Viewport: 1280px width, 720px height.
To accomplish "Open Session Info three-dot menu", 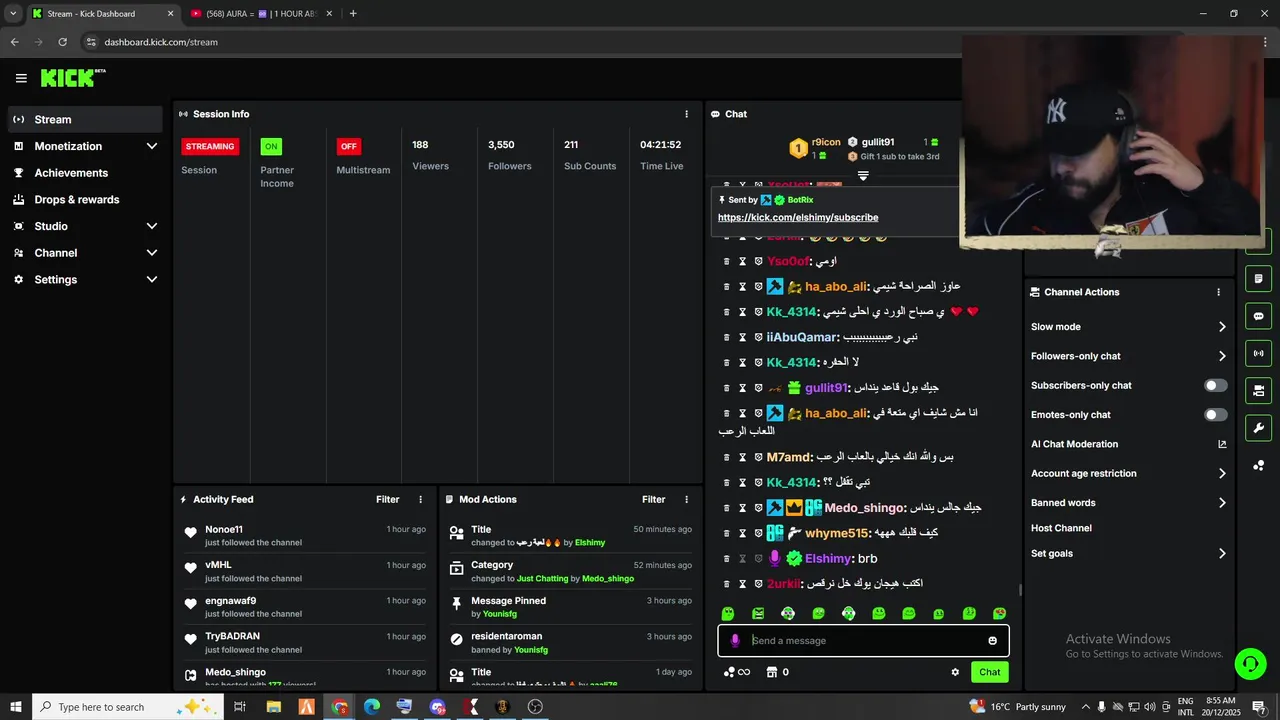I will pos(686,114).
